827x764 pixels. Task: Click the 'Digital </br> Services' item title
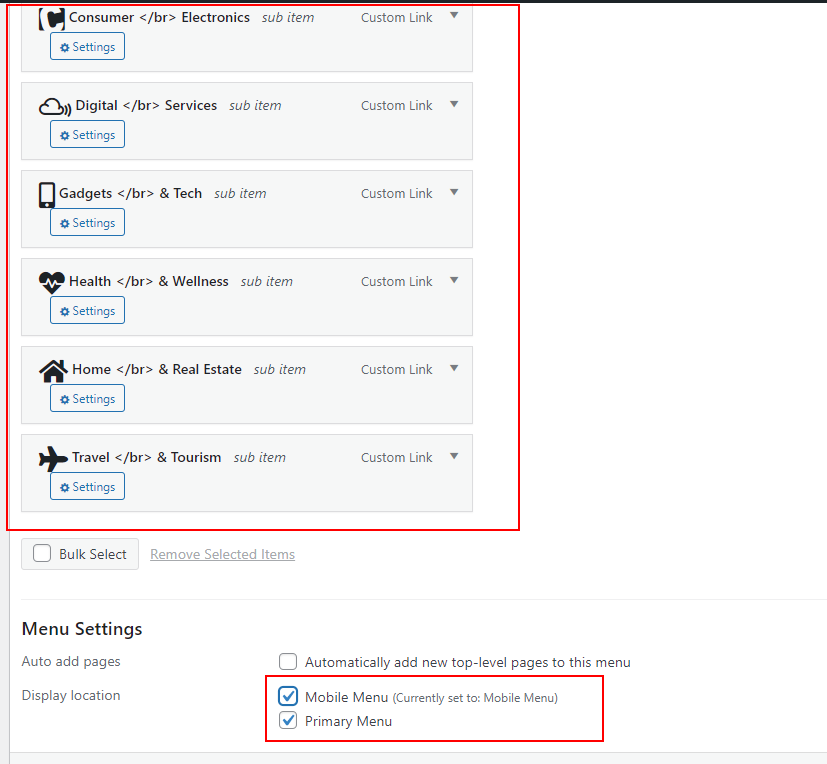click(x=146, y=105)
